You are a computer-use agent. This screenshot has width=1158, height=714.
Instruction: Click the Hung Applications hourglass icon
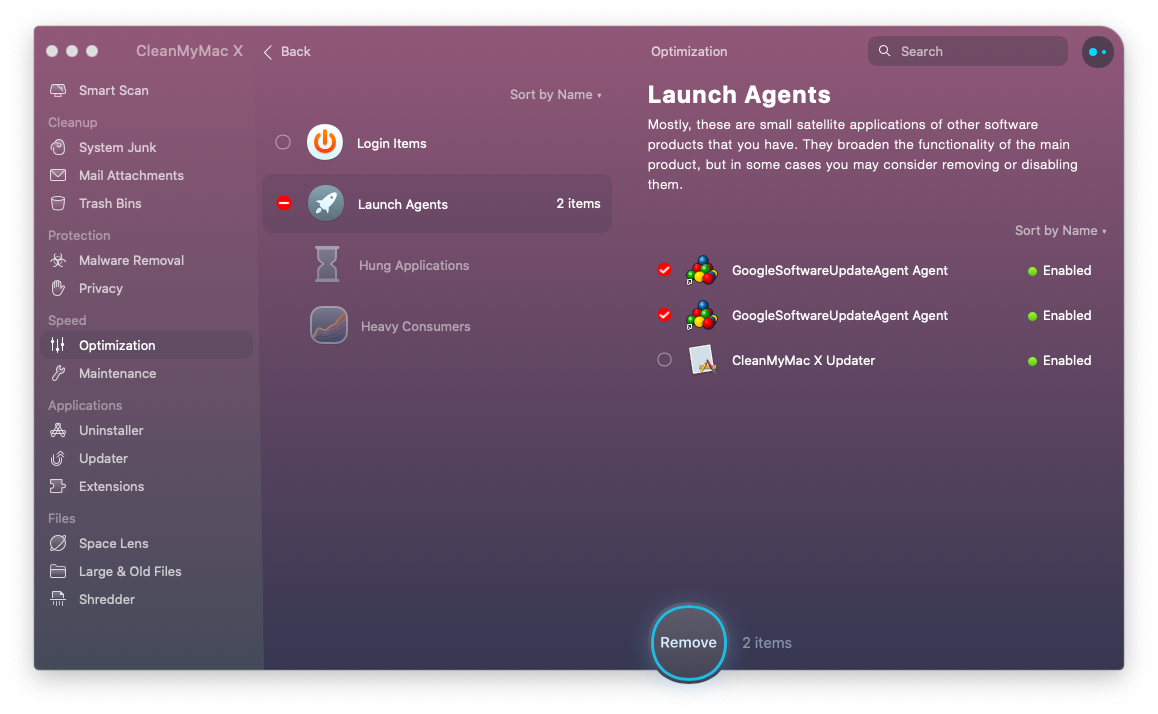point(326,264)
